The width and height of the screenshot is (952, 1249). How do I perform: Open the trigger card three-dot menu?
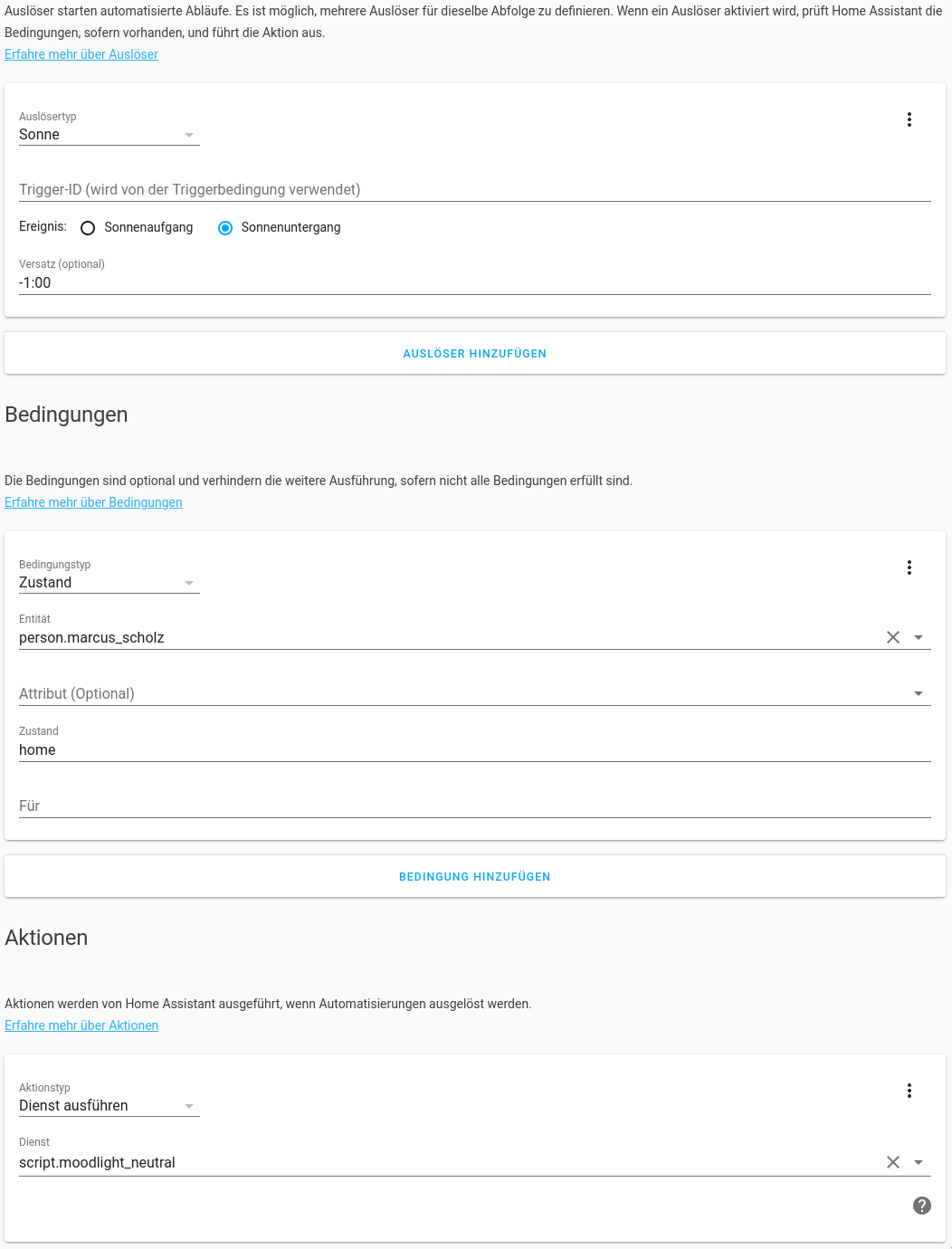[x=909, y=119]
